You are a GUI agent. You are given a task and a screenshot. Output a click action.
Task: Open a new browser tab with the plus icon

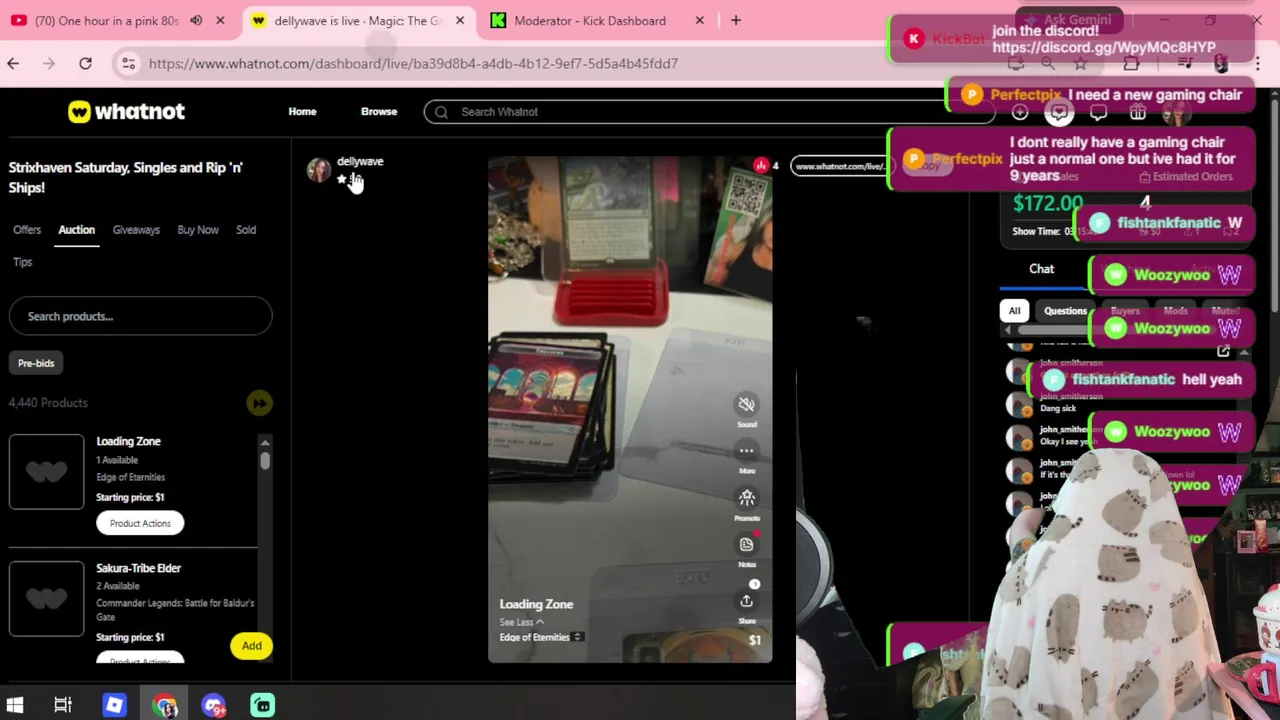[736, 20]
